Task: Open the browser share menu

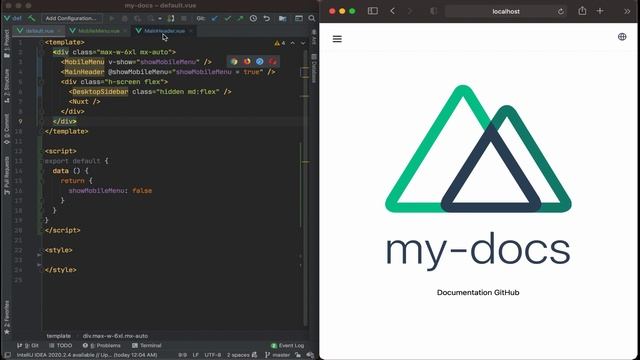Action: tap(582, 11)
